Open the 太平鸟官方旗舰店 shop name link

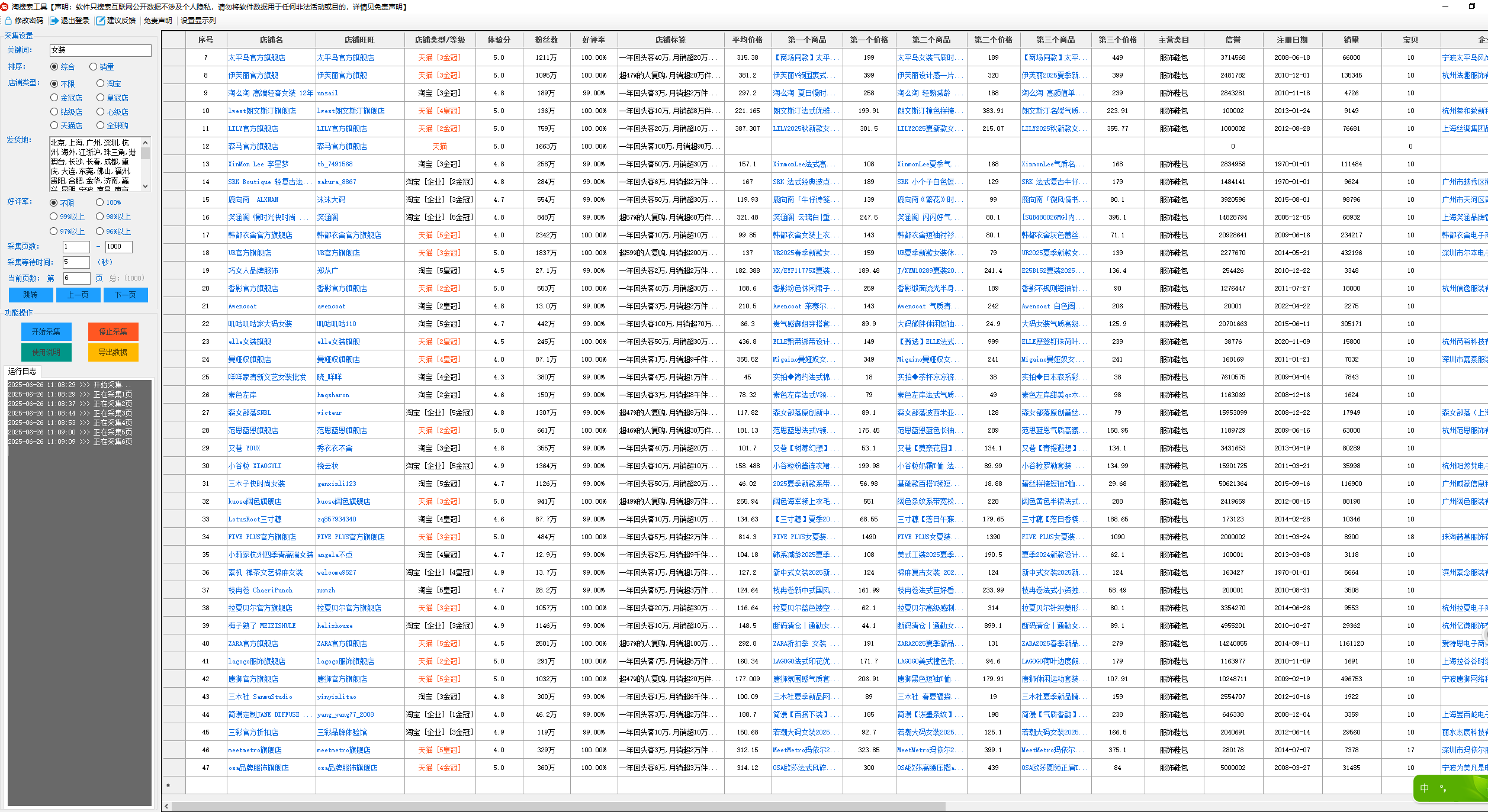(x=257, y=58)
